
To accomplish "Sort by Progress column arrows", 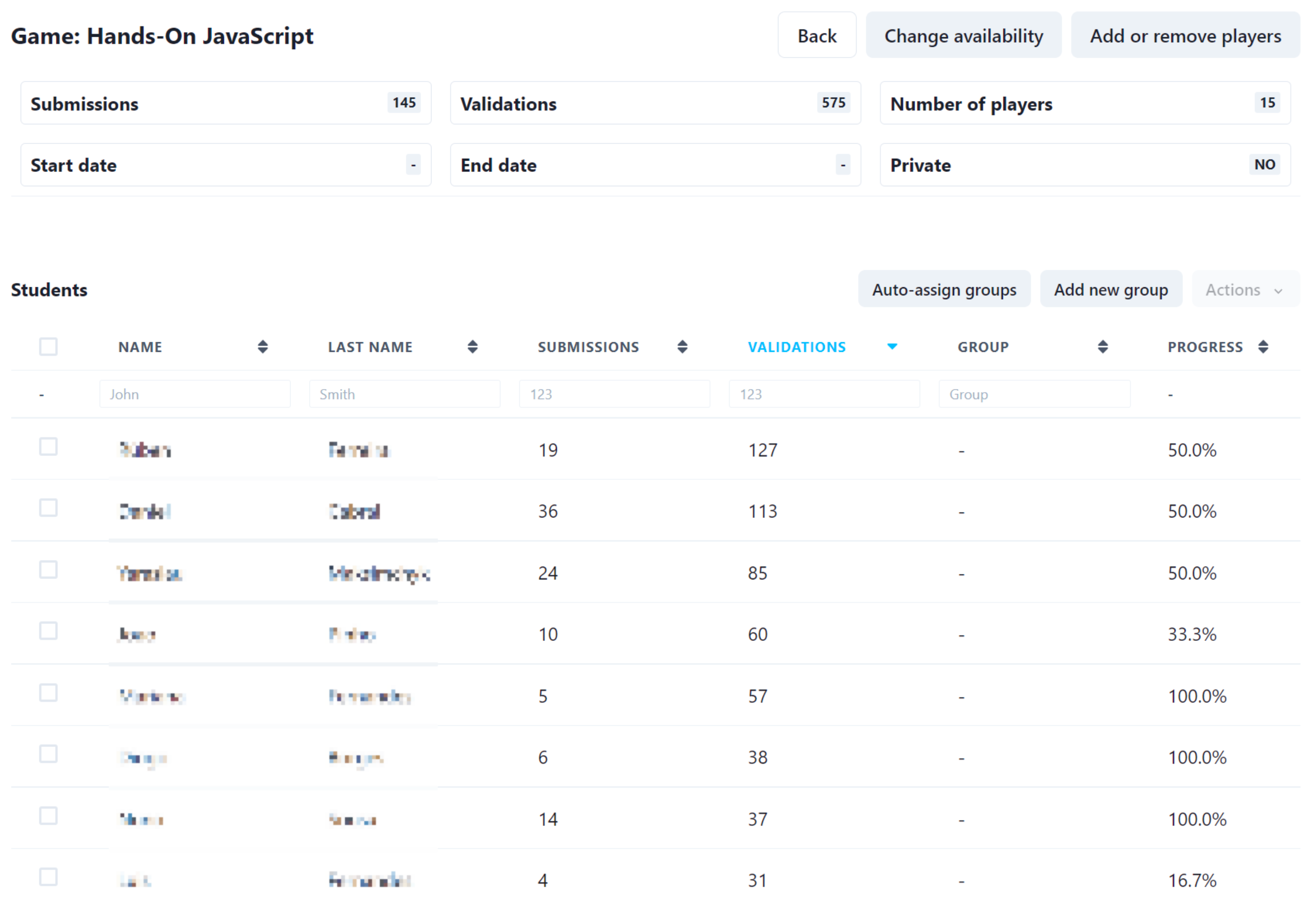I will coord(1263,347).
